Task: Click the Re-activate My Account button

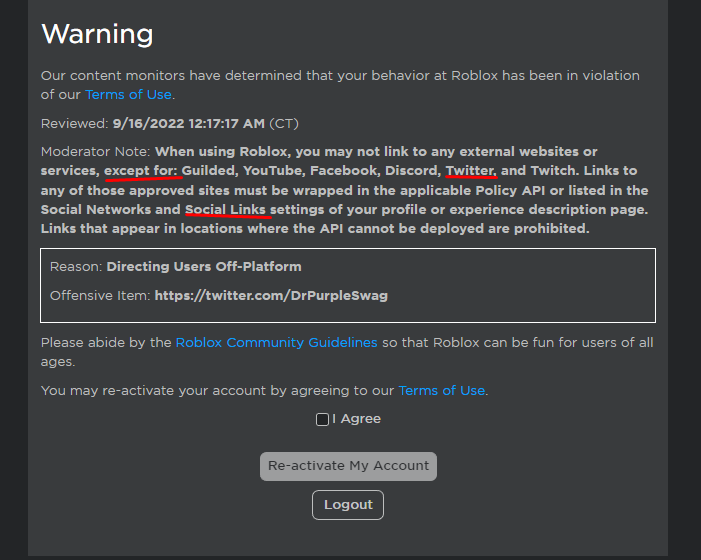Action: click(x=348, y=466)
